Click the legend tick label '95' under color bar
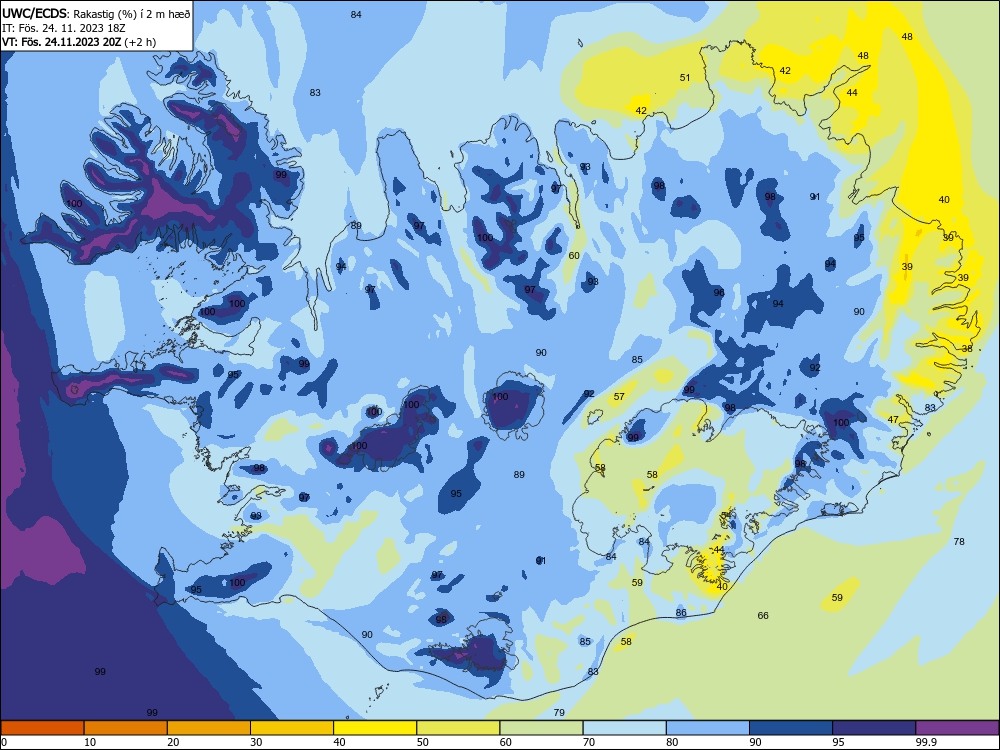This screenshot has width=1000, height=750. point(838,742)
